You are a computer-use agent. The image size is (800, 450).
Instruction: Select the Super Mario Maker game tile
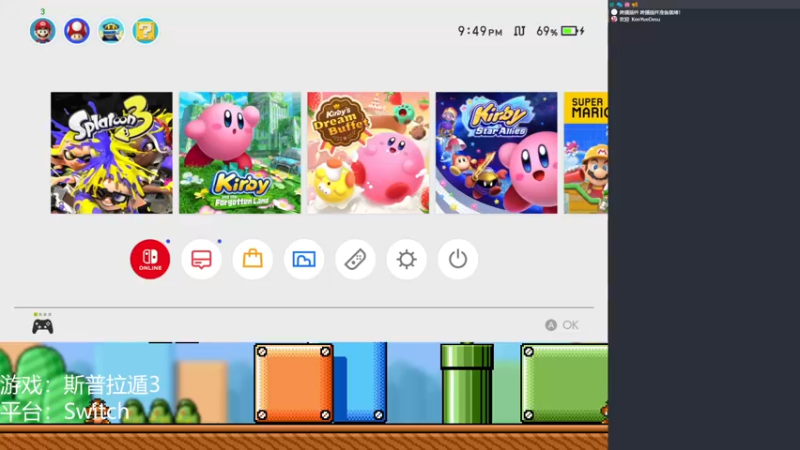(586, 153)
